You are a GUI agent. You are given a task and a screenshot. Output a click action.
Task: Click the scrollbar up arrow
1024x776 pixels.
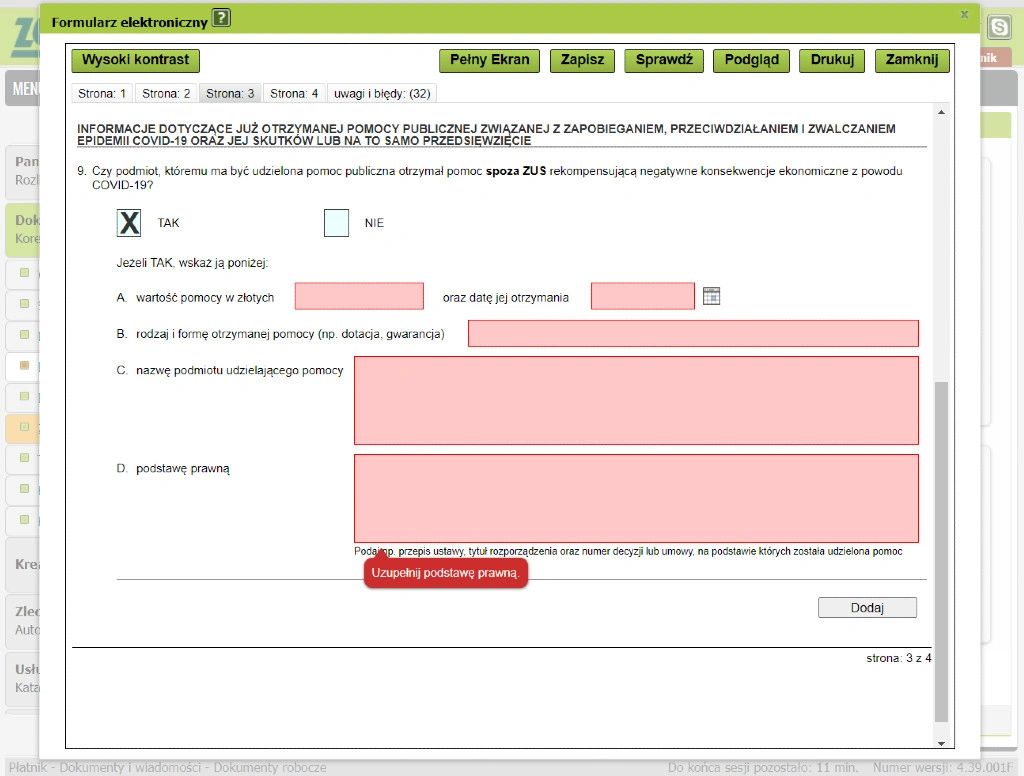click(x=941, y=112)
